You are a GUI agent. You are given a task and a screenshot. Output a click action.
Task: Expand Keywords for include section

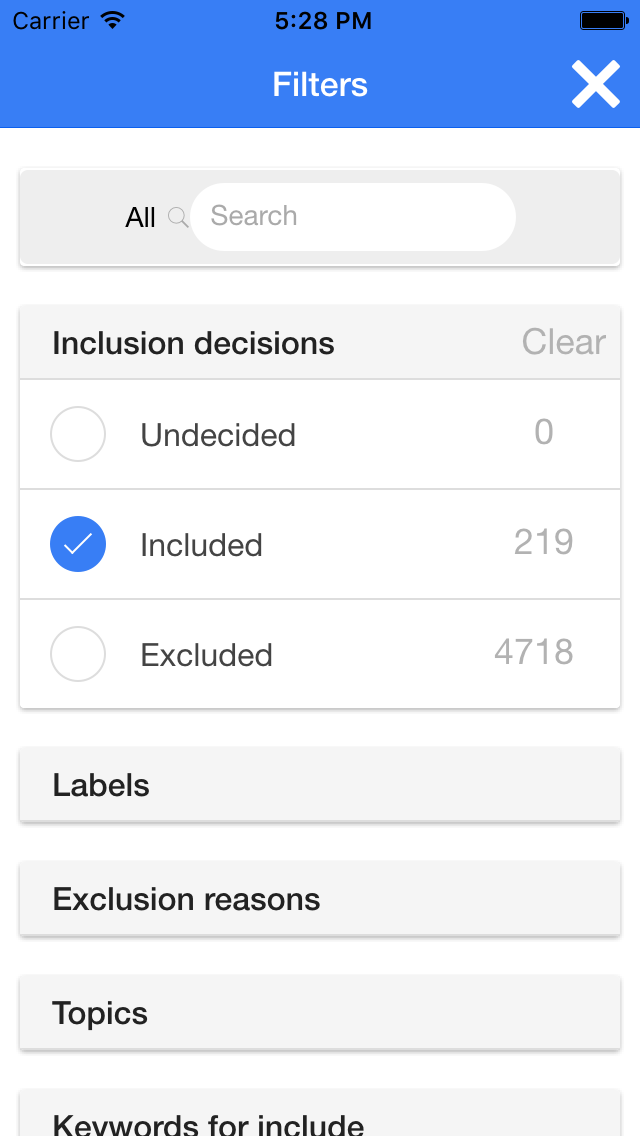pos(320,1116)
